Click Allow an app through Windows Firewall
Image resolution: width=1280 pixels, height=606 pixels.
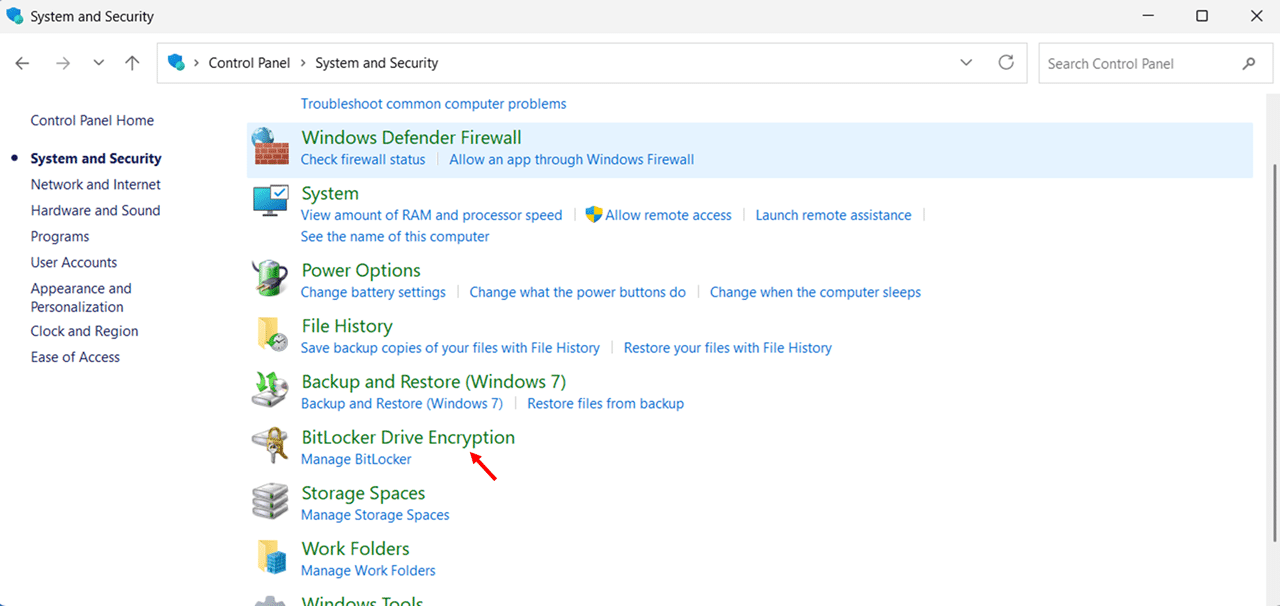pyautogui.click(x=571, y=159)
